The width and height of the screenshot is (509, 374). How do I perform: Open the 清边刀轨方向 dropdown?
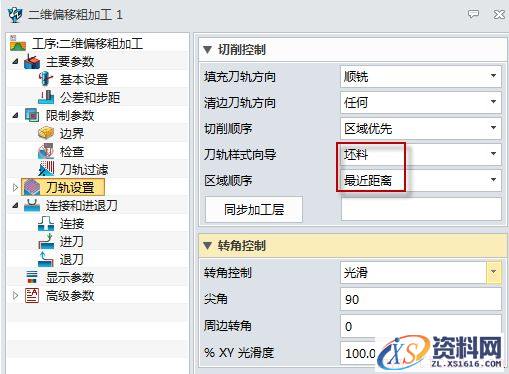pos(493,102)
